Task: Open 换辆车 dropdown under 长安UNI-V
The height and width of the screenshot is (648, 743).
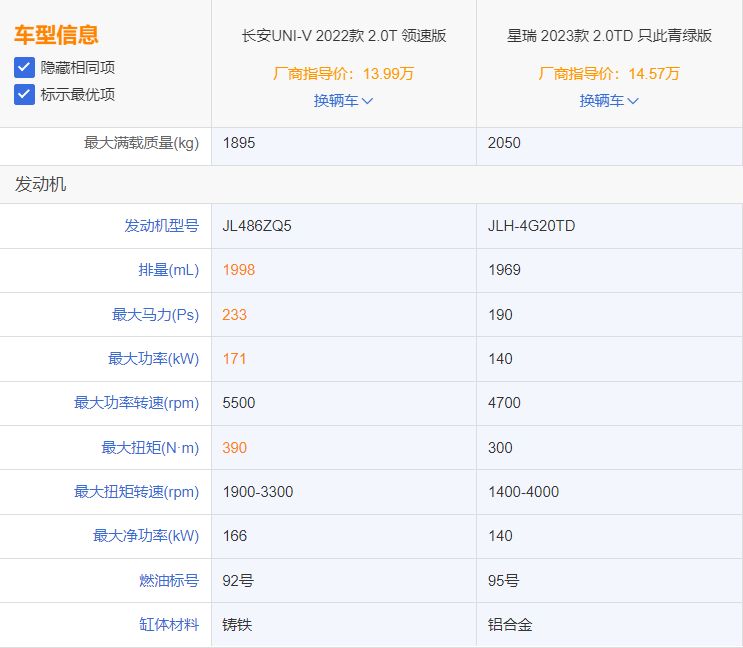Action: (x=343, y=100)
